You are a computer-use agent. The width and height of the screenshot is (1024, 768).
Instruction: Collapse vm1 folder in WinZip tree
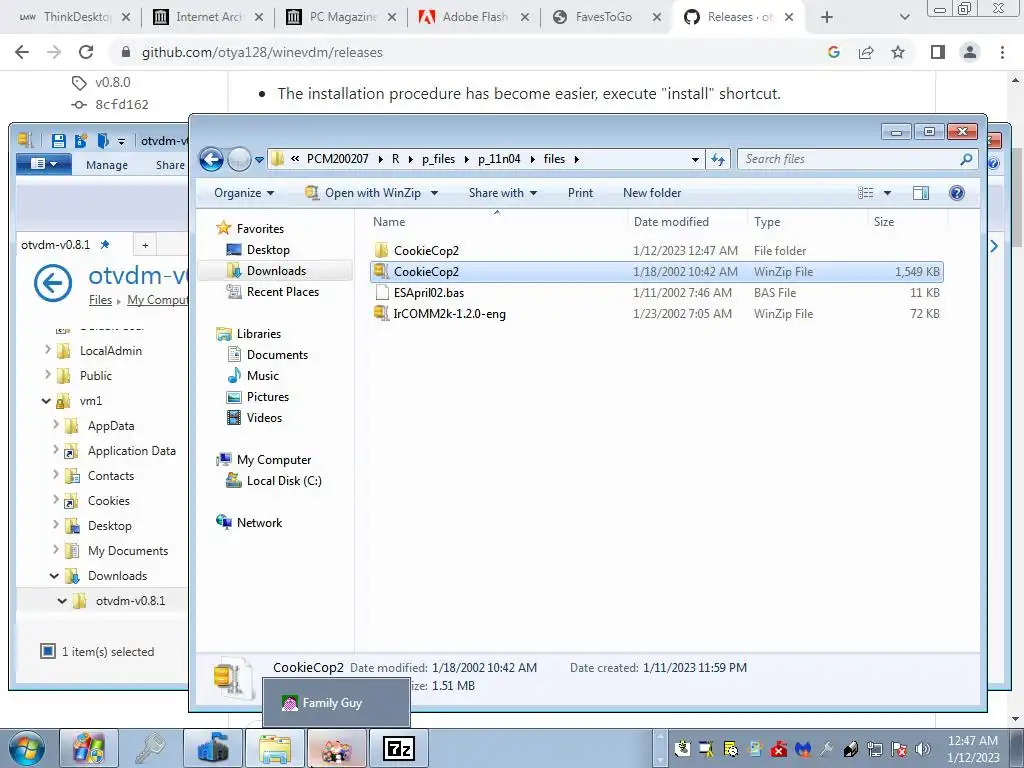pyautogui.click(x=46, y=401)
